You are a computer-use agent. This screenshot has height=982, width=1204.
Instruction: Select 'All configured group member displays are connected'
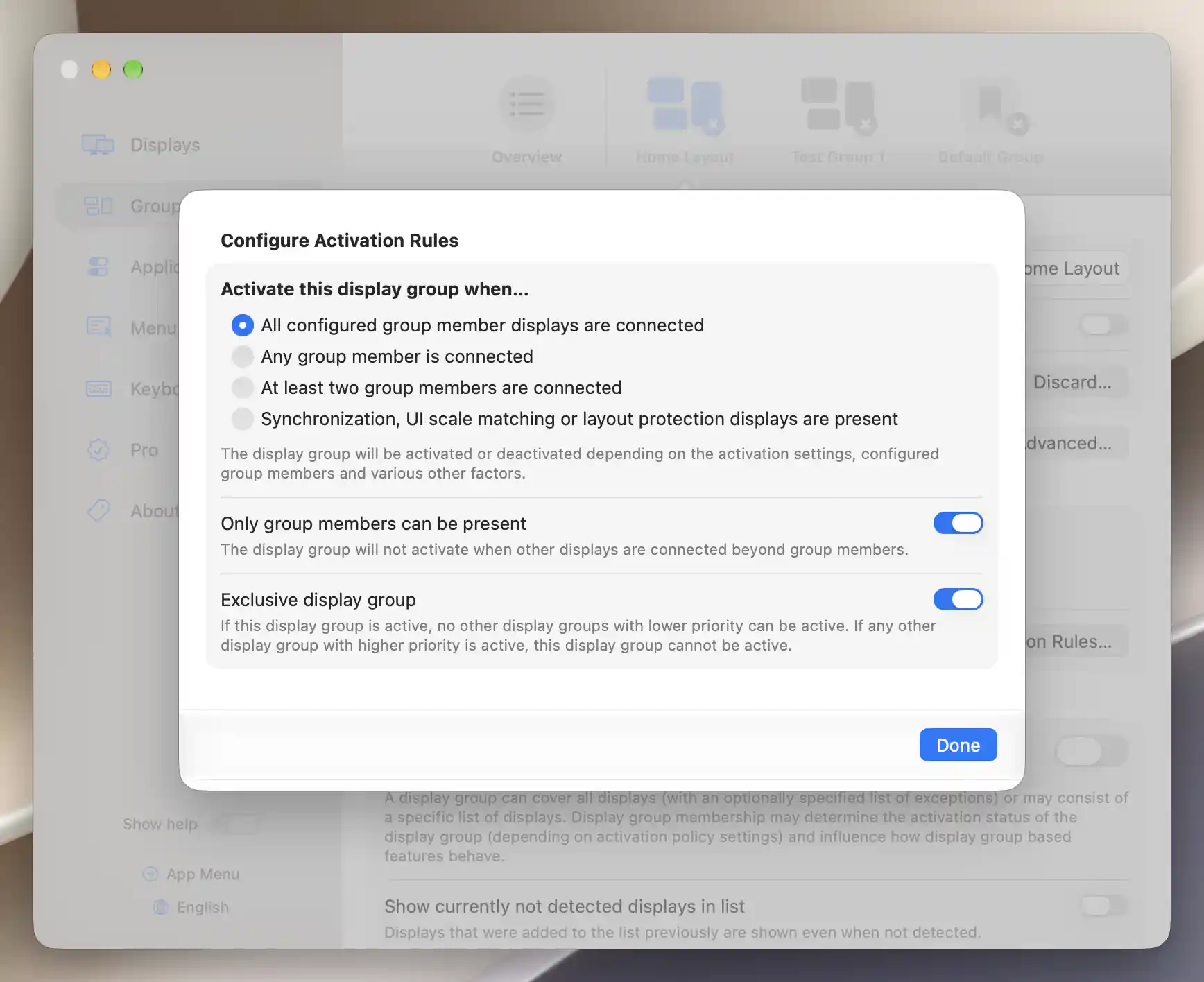click(x=243, y=325)
